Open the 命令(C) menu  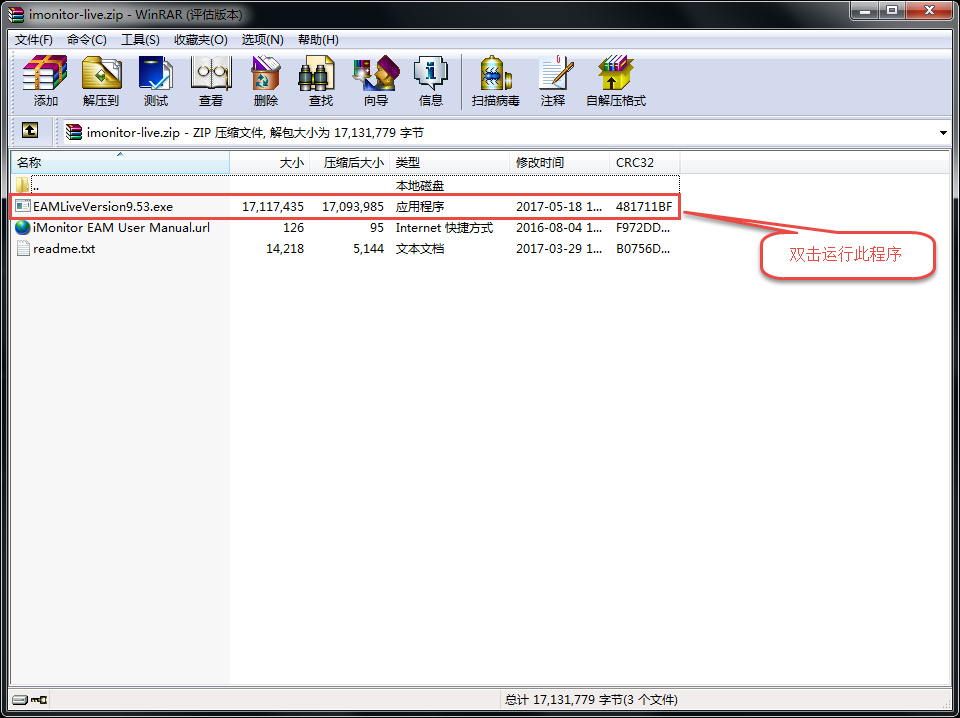pos(87,40)
